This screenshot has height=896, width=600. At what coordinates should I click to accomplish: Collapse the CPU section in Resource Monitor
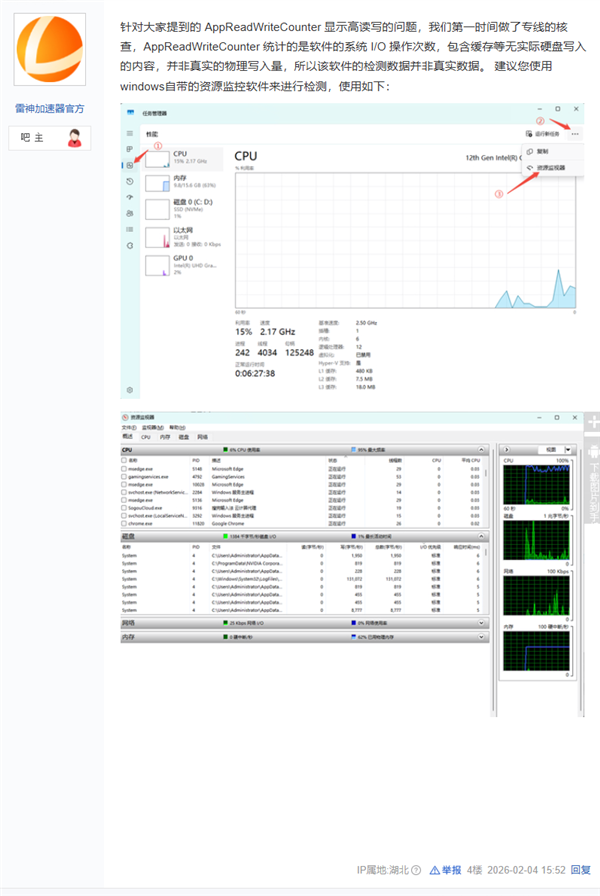pyautogui.click(x=482, y=451)
